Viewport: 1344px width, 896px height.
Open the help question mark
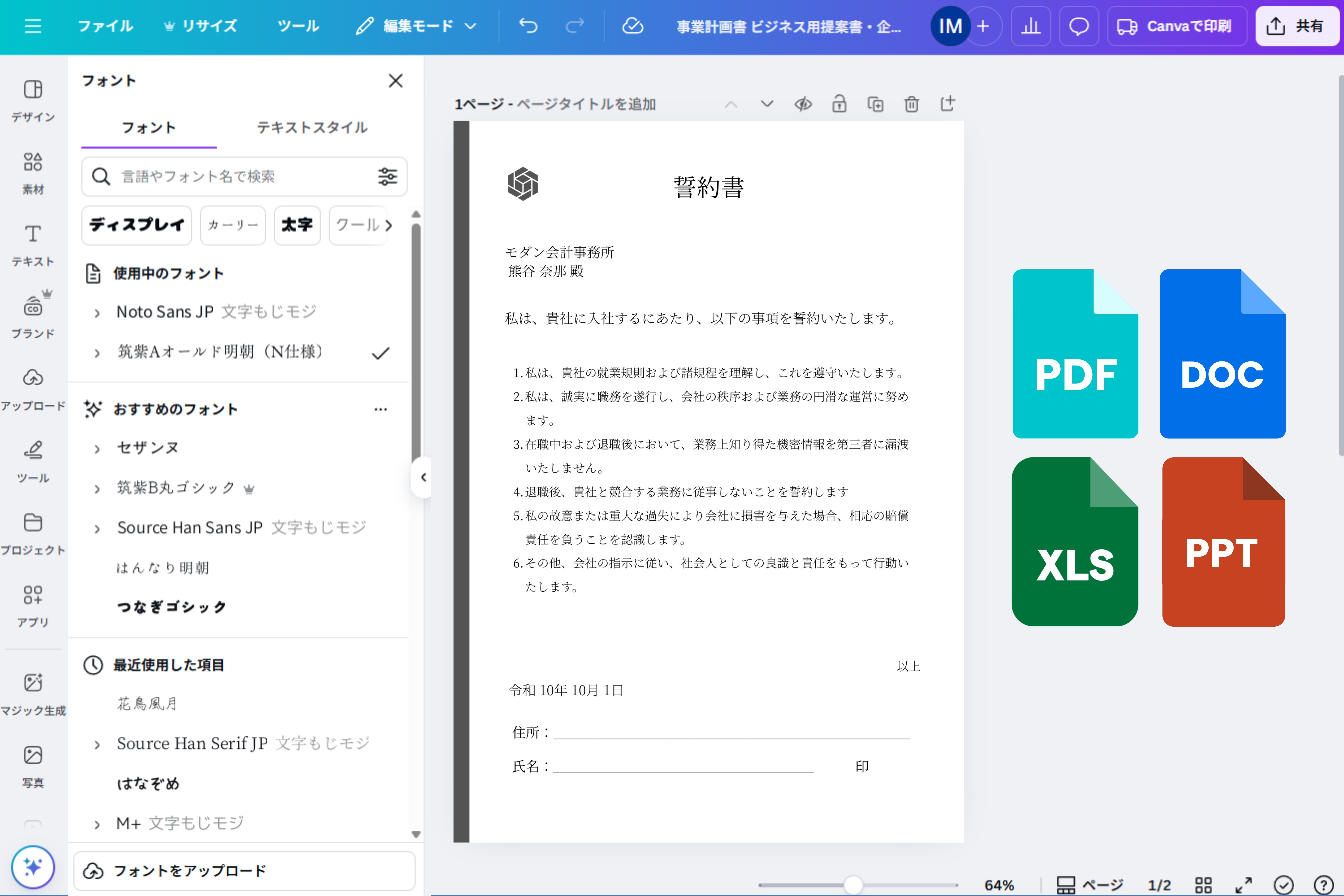(1323, 885)
